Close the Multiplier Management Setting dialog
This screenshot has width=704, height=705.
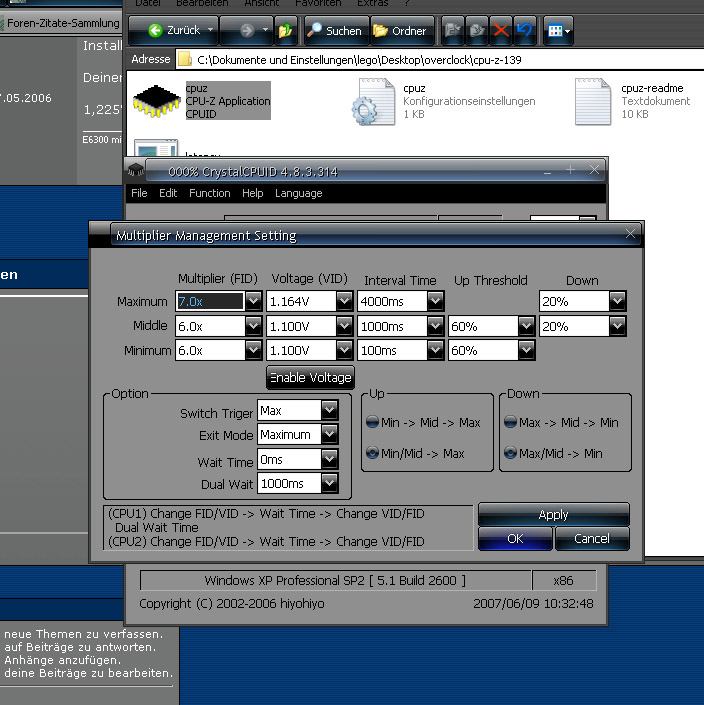[630, 233]
